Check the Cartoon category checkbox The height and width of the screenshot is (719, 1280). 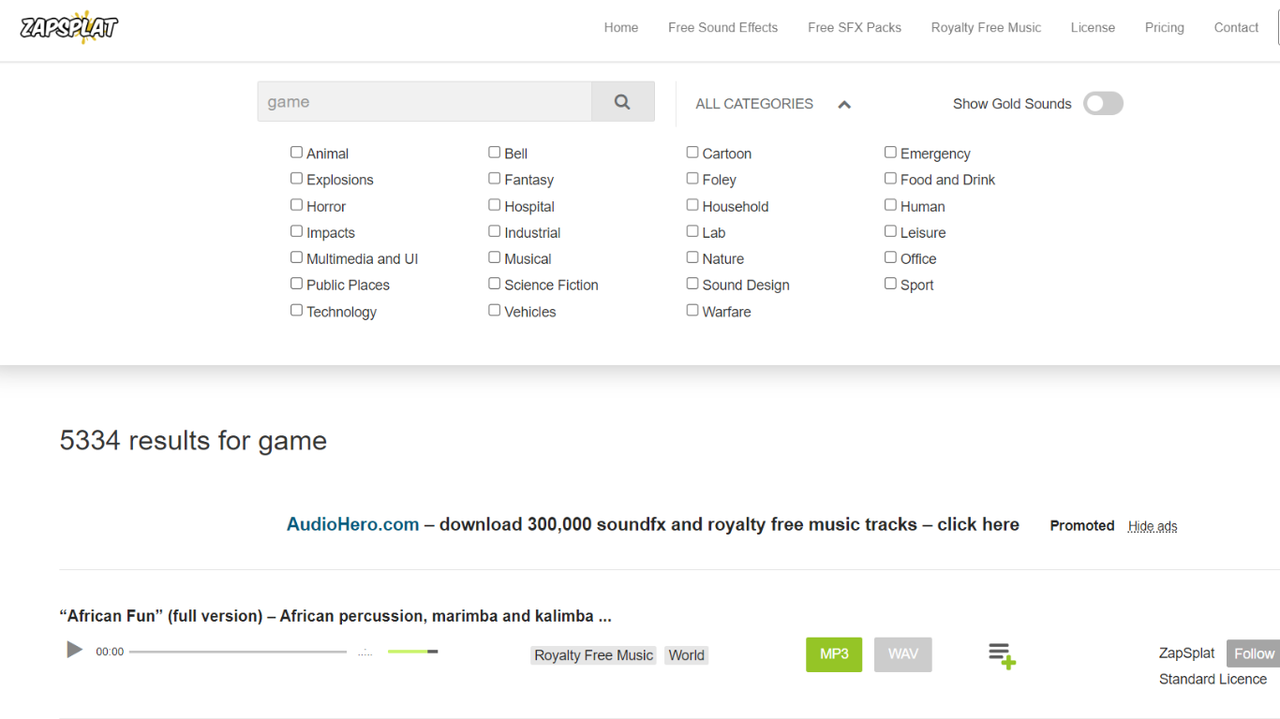pyautogui.click(x=692, y=152)
